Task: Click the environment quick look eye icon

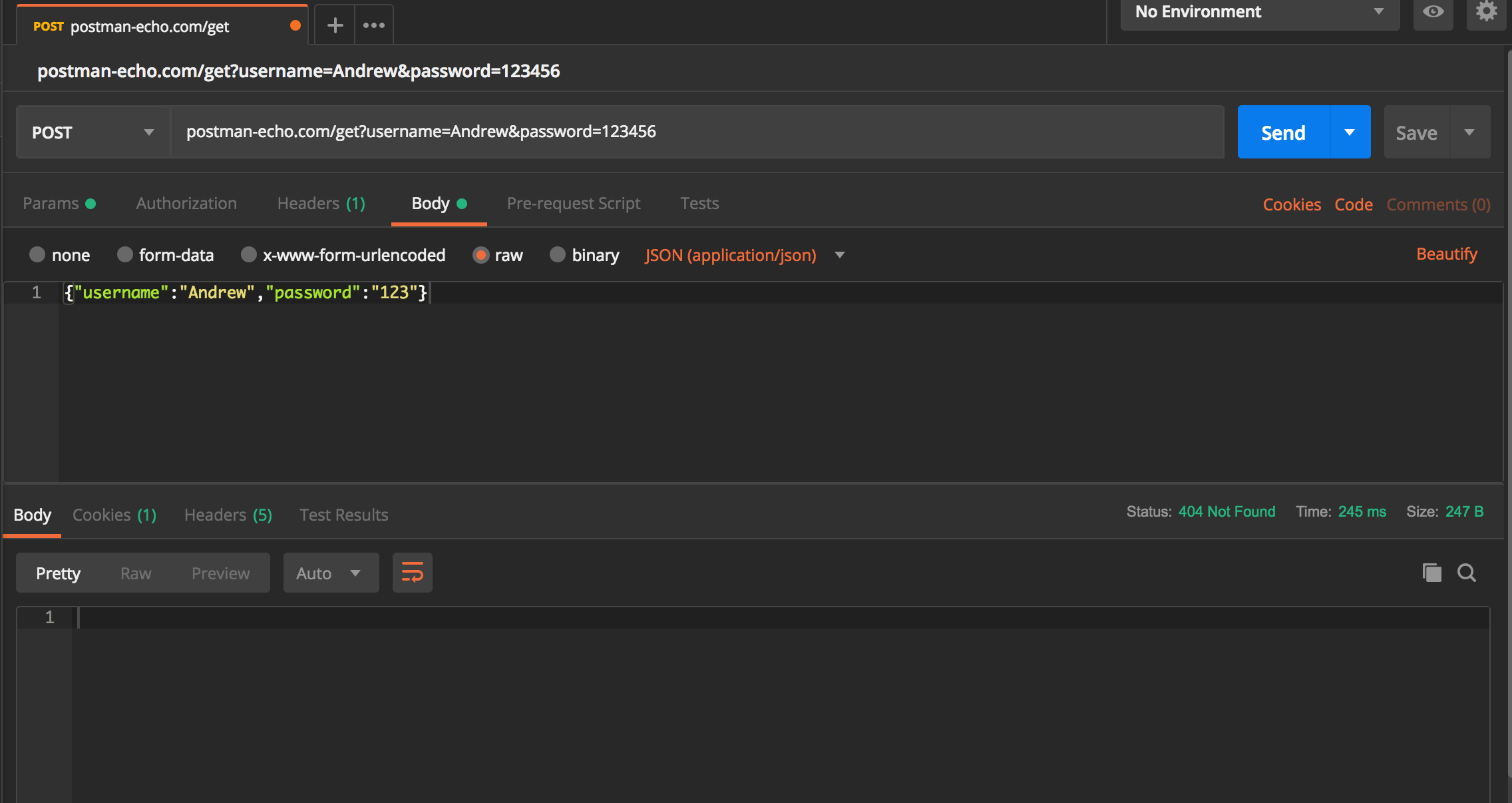Action: (x=1433, y=13)
